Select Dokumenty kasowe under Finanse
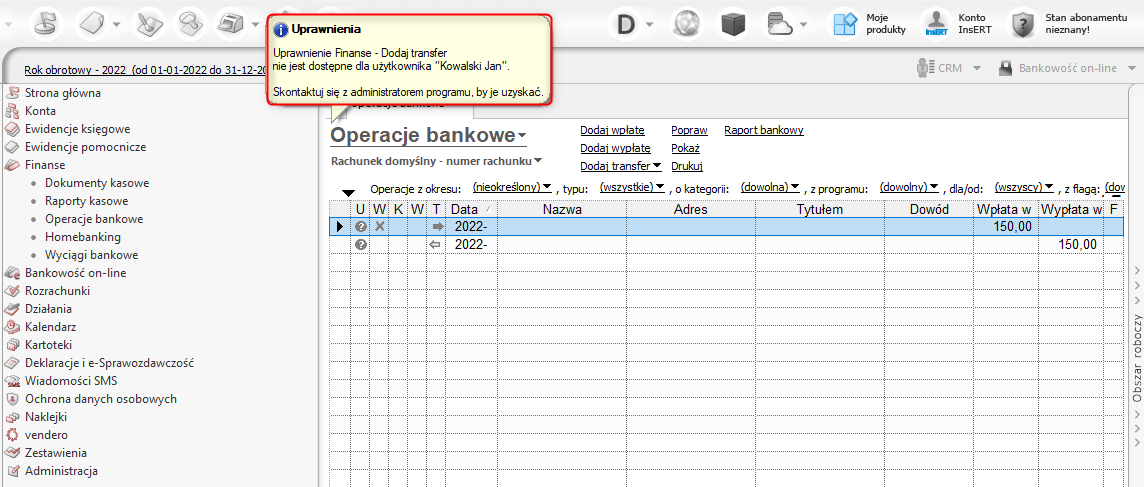The image size is (1144, 487). coord(97,183)
